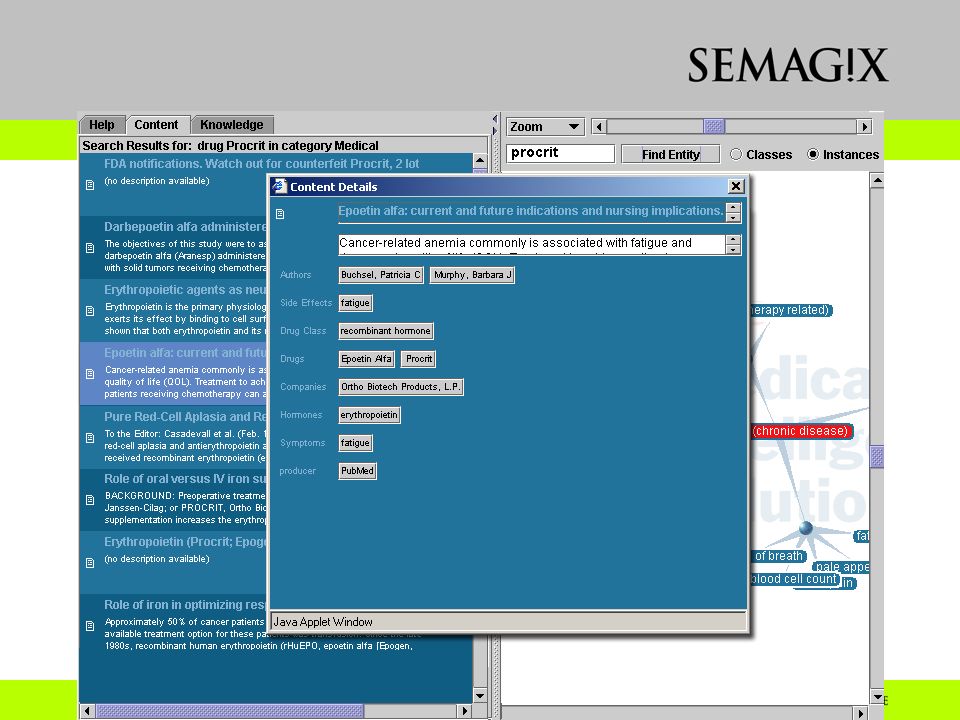Click the (therapy related) graph node
Image resolution: width=960 pixels, height=720 pixels.
point(790,310)
